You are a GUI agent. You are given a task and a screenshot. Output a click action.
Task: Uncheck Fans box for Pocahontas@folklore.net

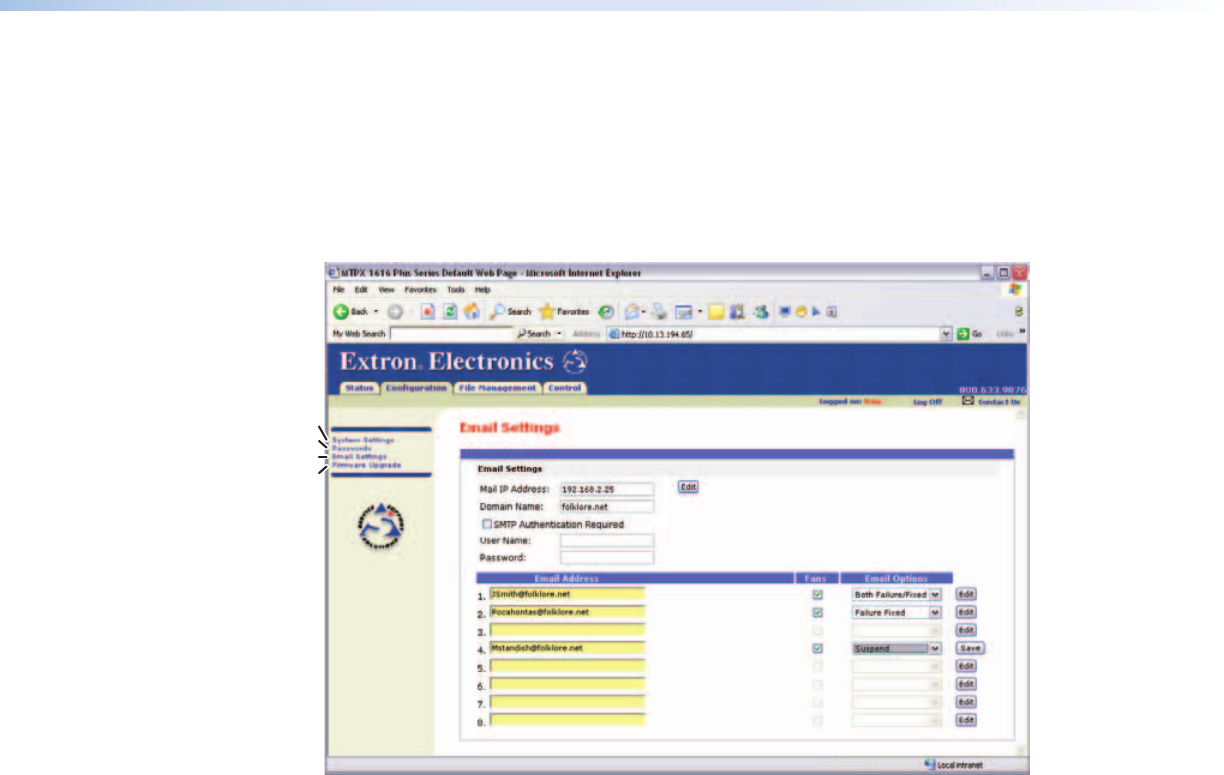pos(818,612)
